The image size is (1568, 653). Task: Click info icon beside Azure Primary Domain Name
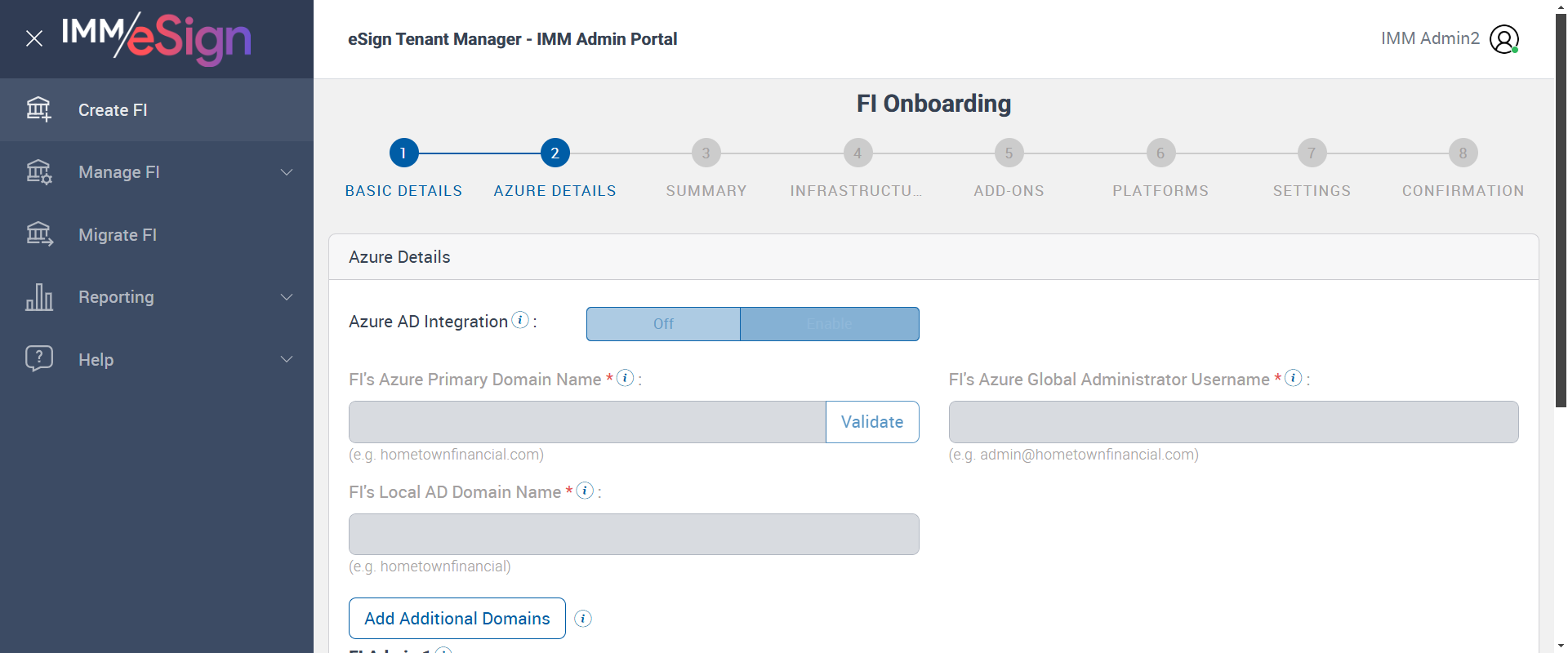pos(625,378)
